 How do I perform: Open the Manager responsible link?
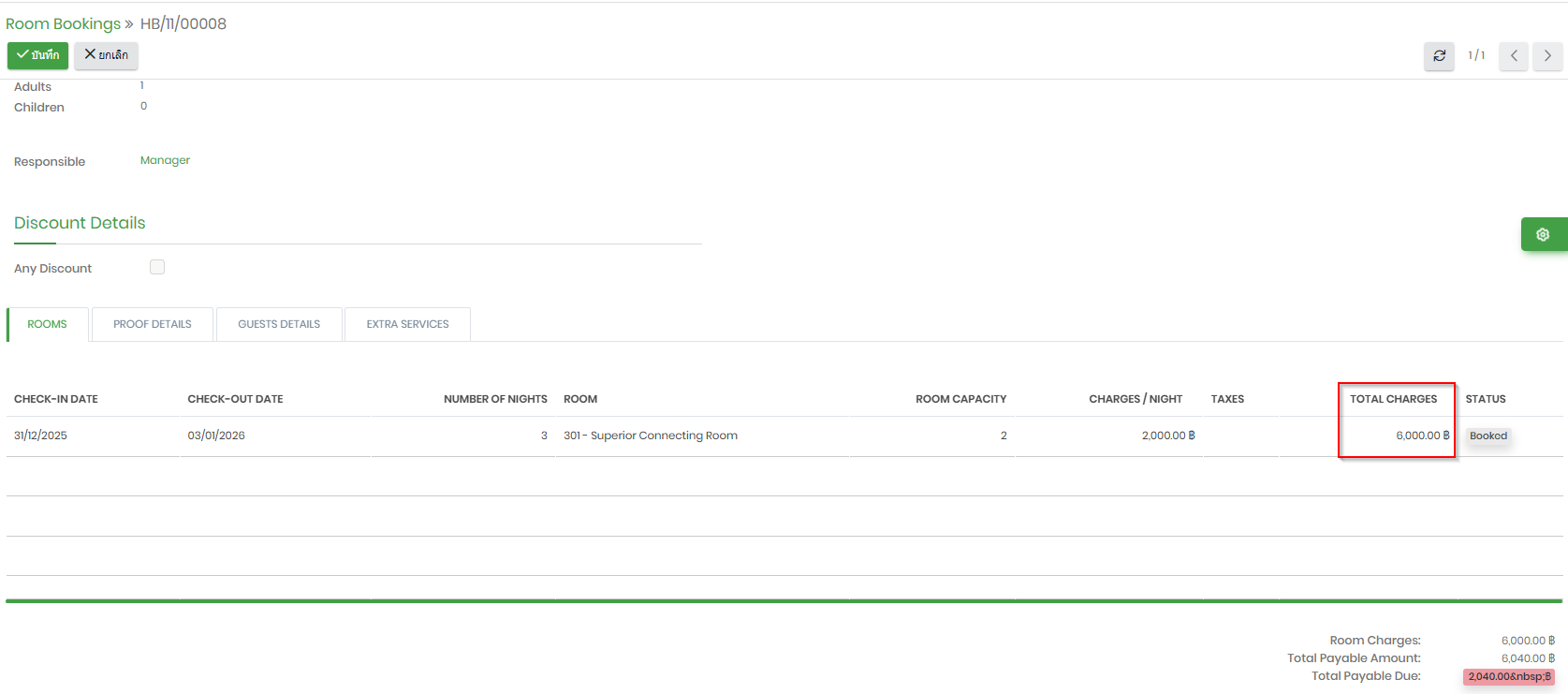pos(165,160)
